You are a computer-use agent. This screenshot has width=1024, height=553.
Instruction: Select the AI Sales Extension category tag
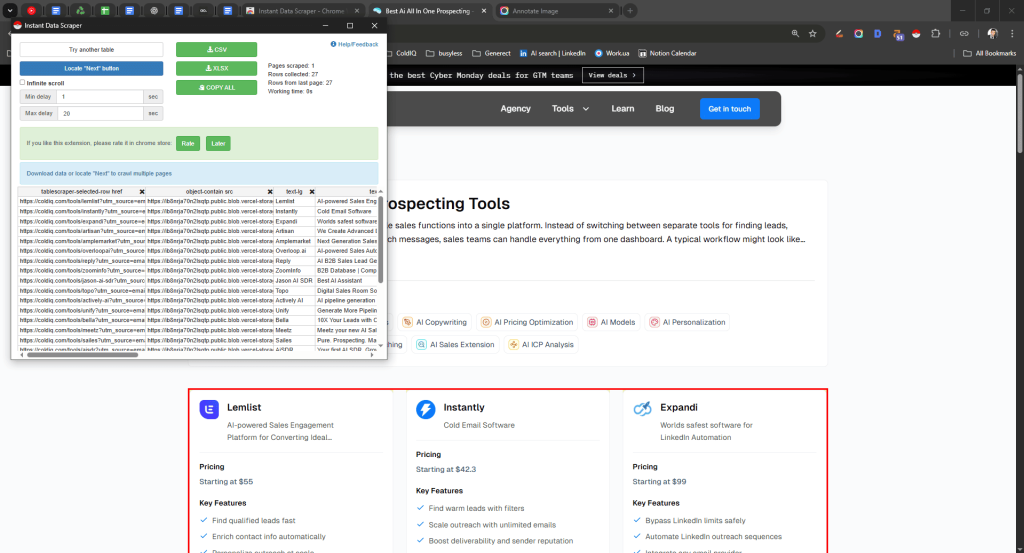coord(456,345)
